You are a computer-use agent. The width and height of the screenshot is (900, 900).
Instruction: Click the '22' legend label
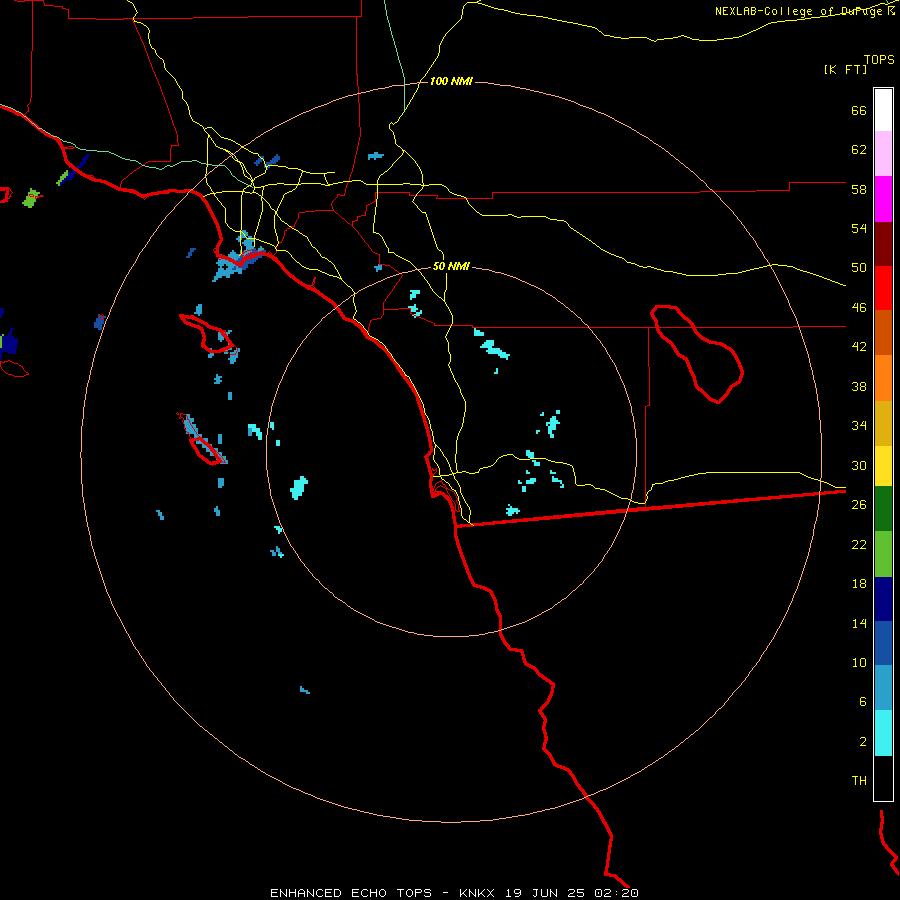click(x=859, y=544)
